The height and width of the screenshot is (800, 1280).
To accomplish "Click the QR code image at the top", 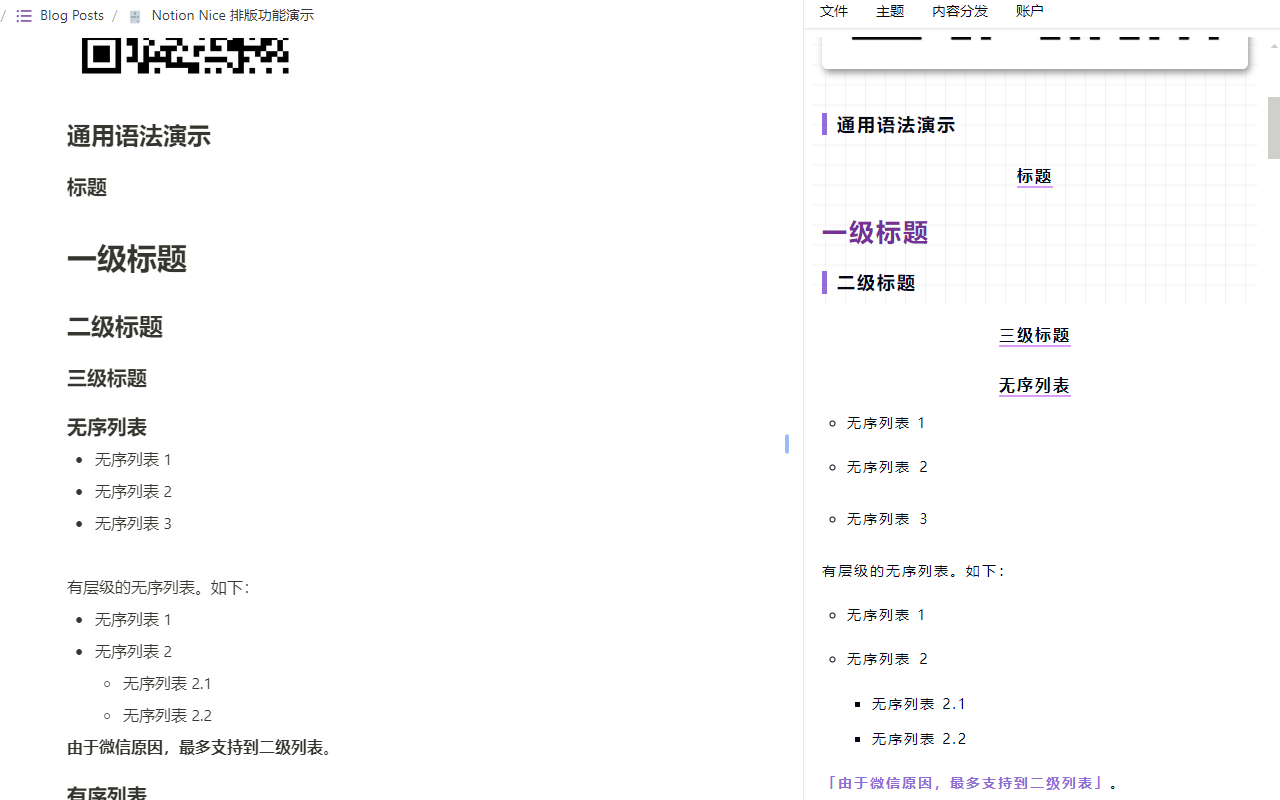I will [185, 55].
